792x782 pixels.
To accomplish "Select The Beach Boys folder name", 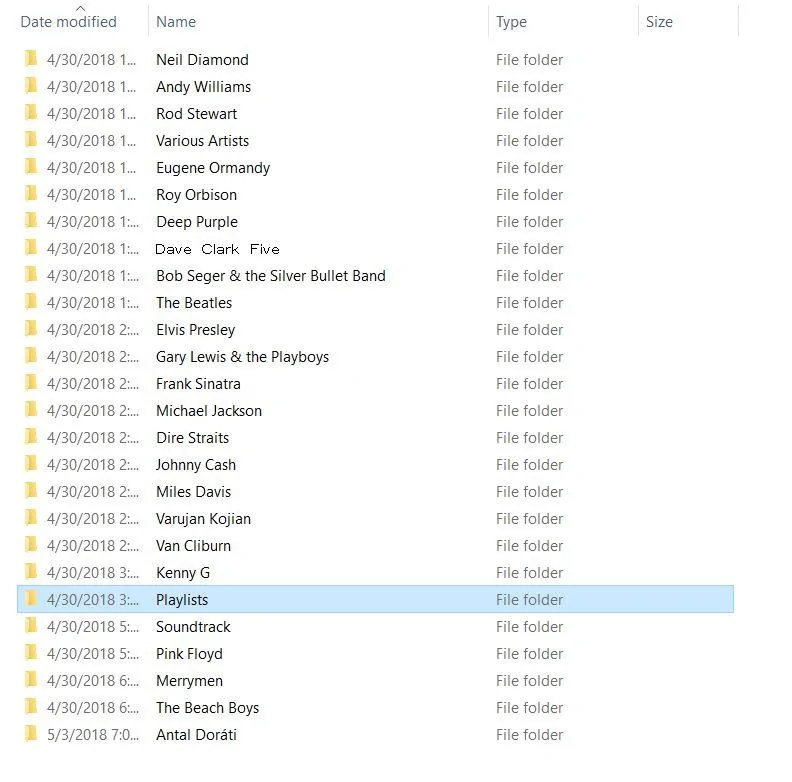I will coord(208,708).
